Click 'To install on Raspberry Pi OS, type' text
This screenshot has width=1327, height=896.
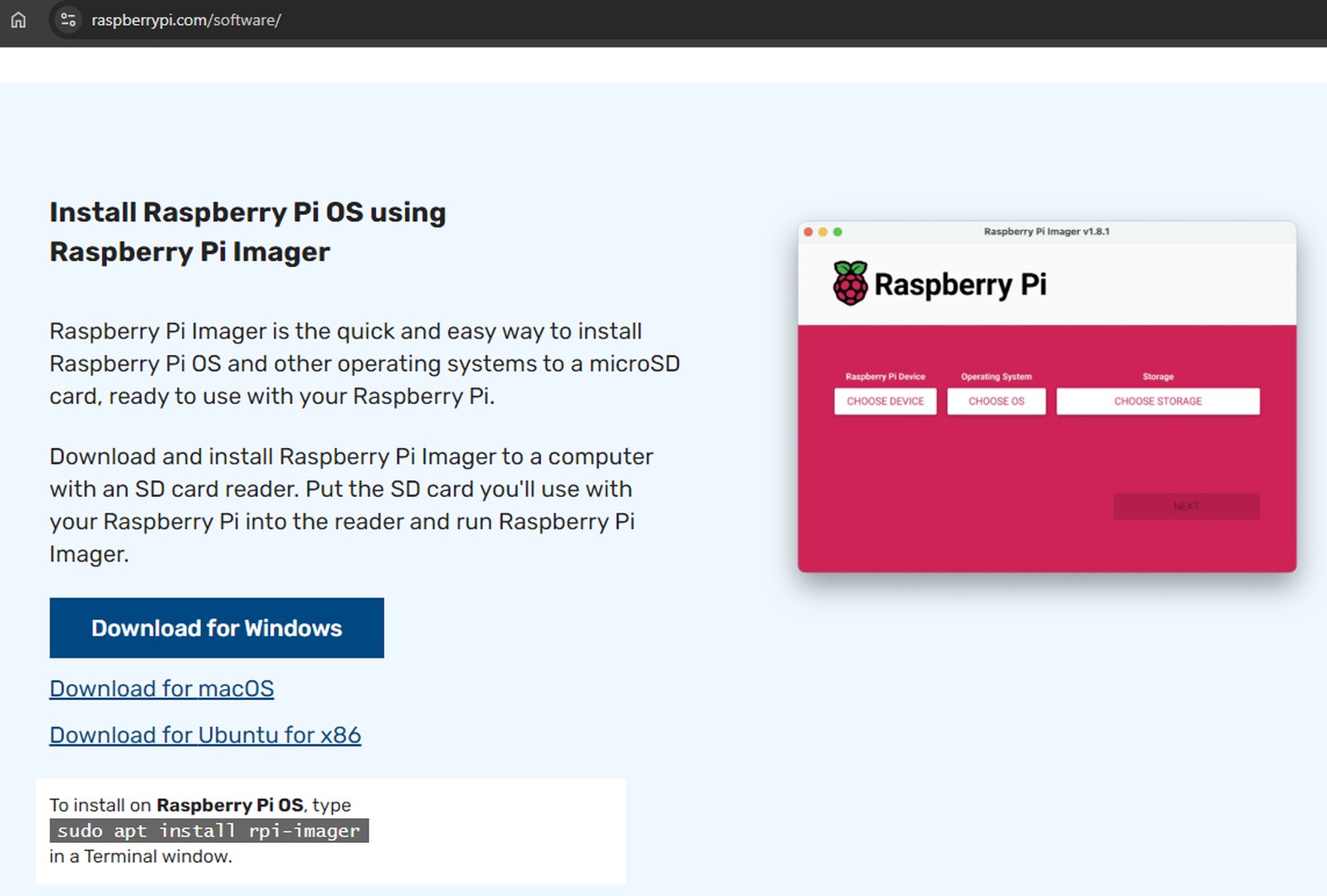(x=200, y=805)
